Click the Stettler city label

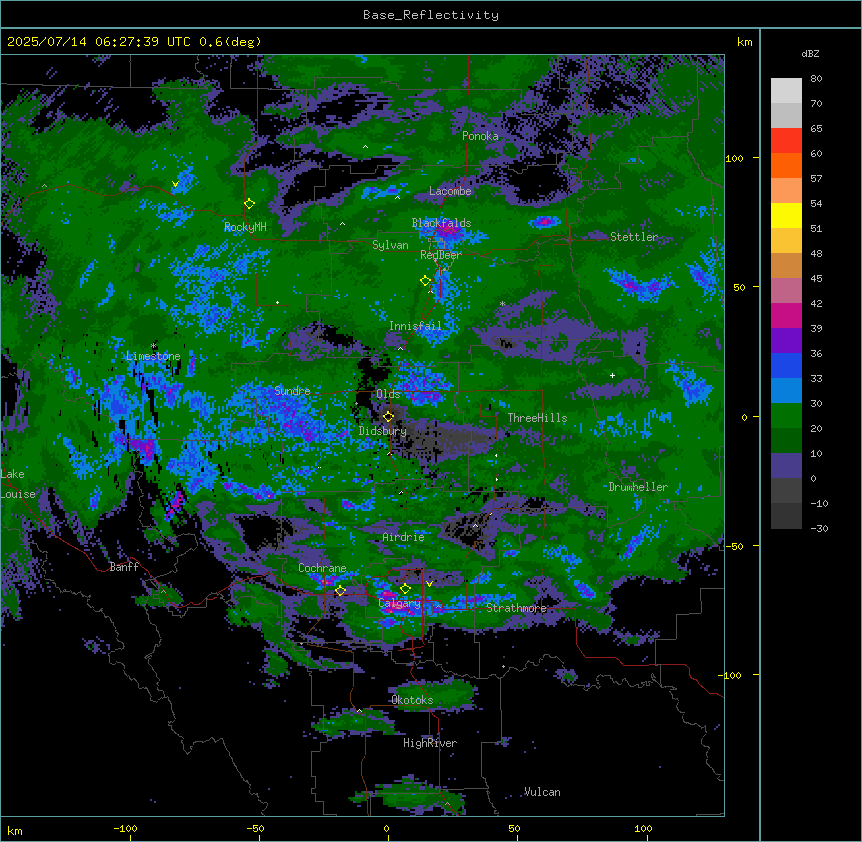634,237
